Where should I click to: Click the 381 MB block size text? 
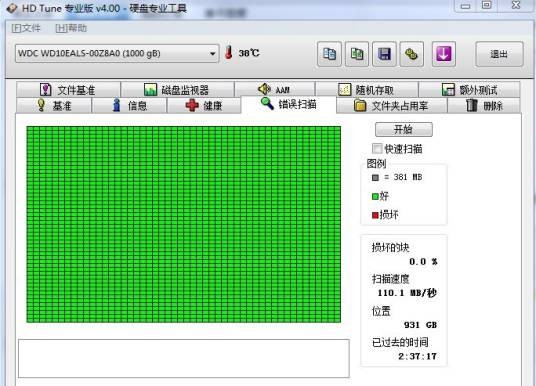407,177
